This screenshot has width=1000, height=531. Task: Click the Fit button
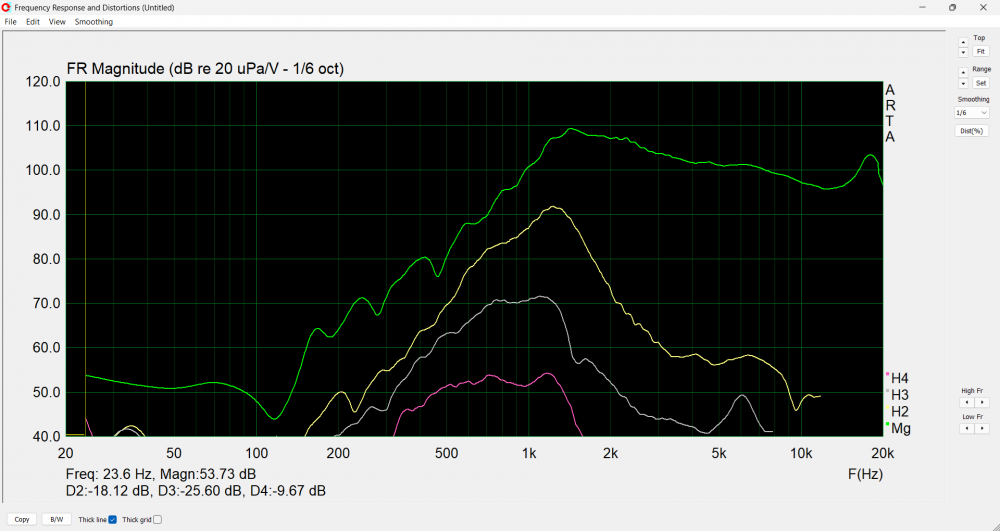pyautogui.click(x=980, y=51)
